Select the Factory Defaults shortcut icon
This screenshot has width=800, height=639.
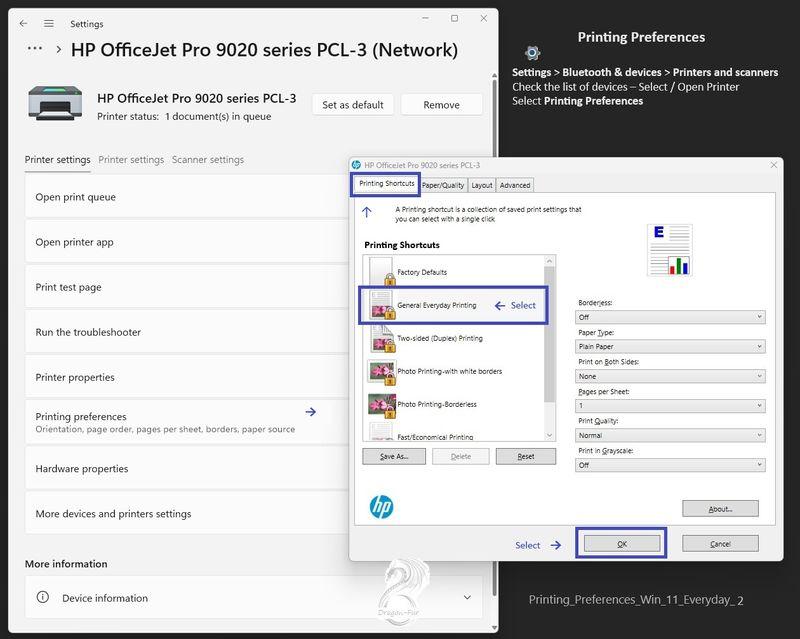tap(381, 271)
